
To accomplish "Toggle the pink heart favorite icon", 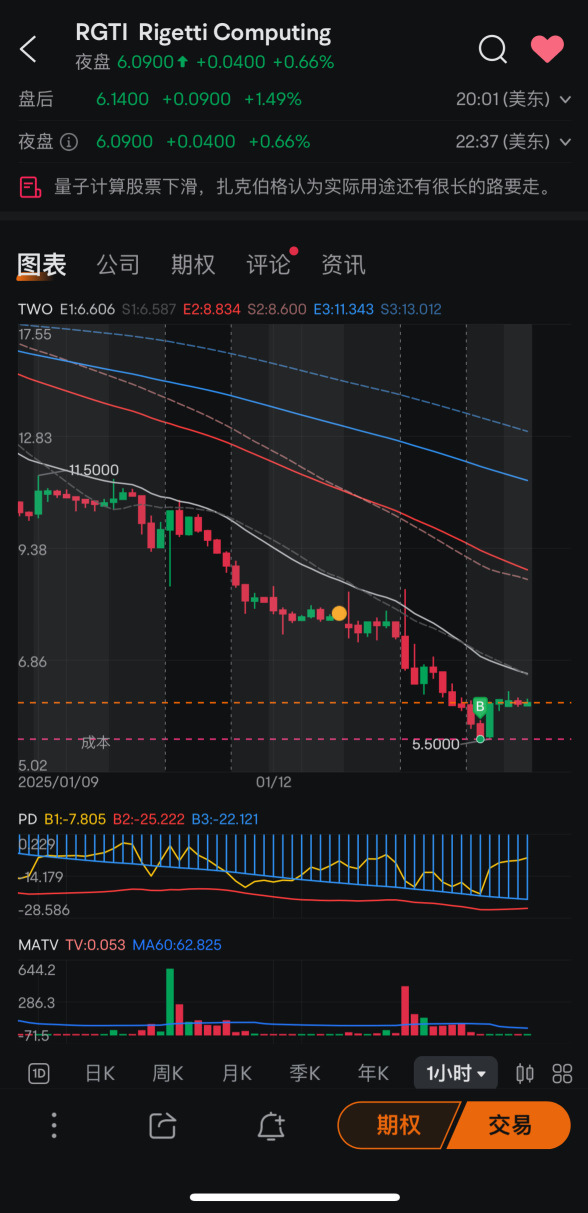I will coord(547,48).
